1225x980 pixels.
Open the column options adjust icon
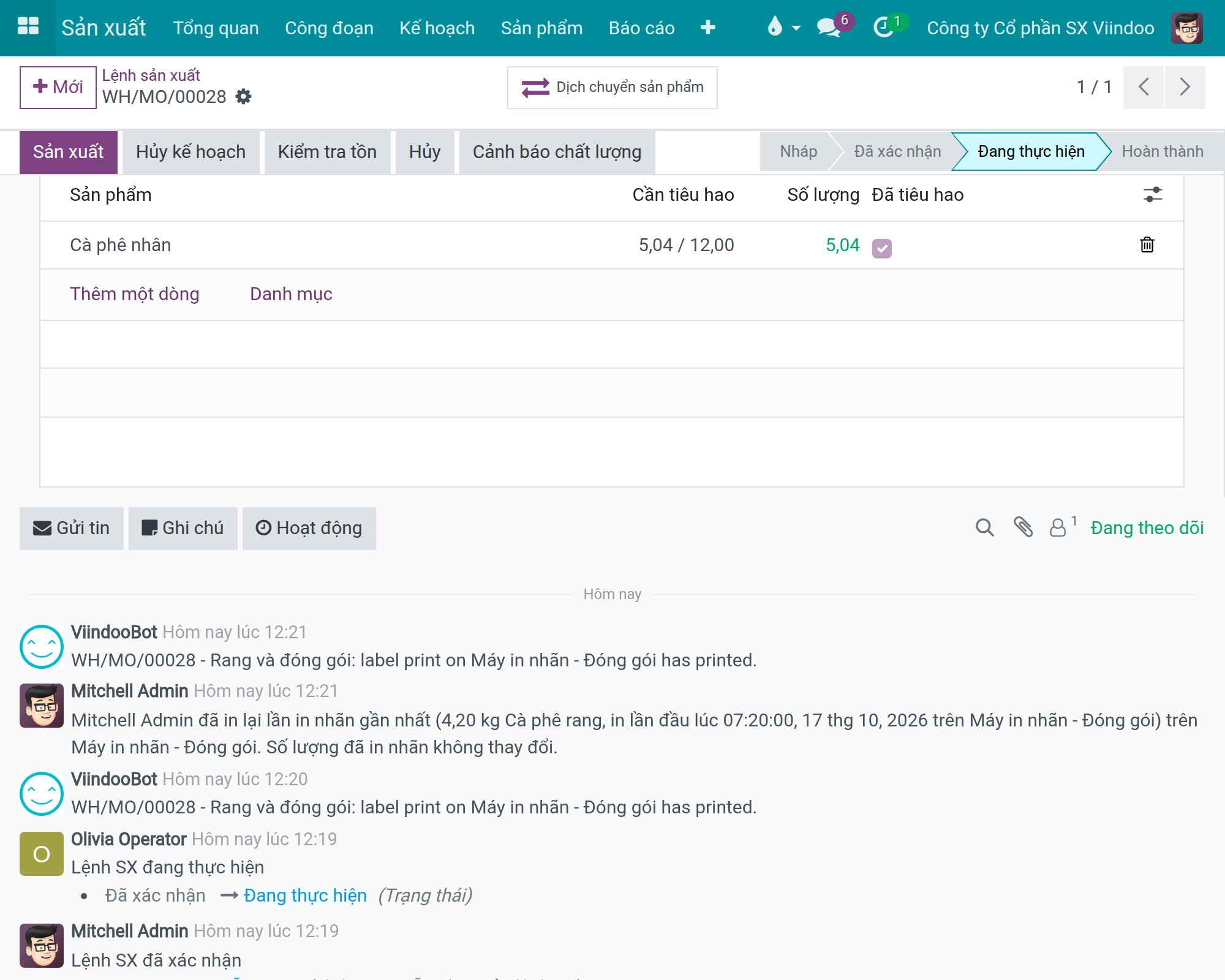click(1153, 195)
